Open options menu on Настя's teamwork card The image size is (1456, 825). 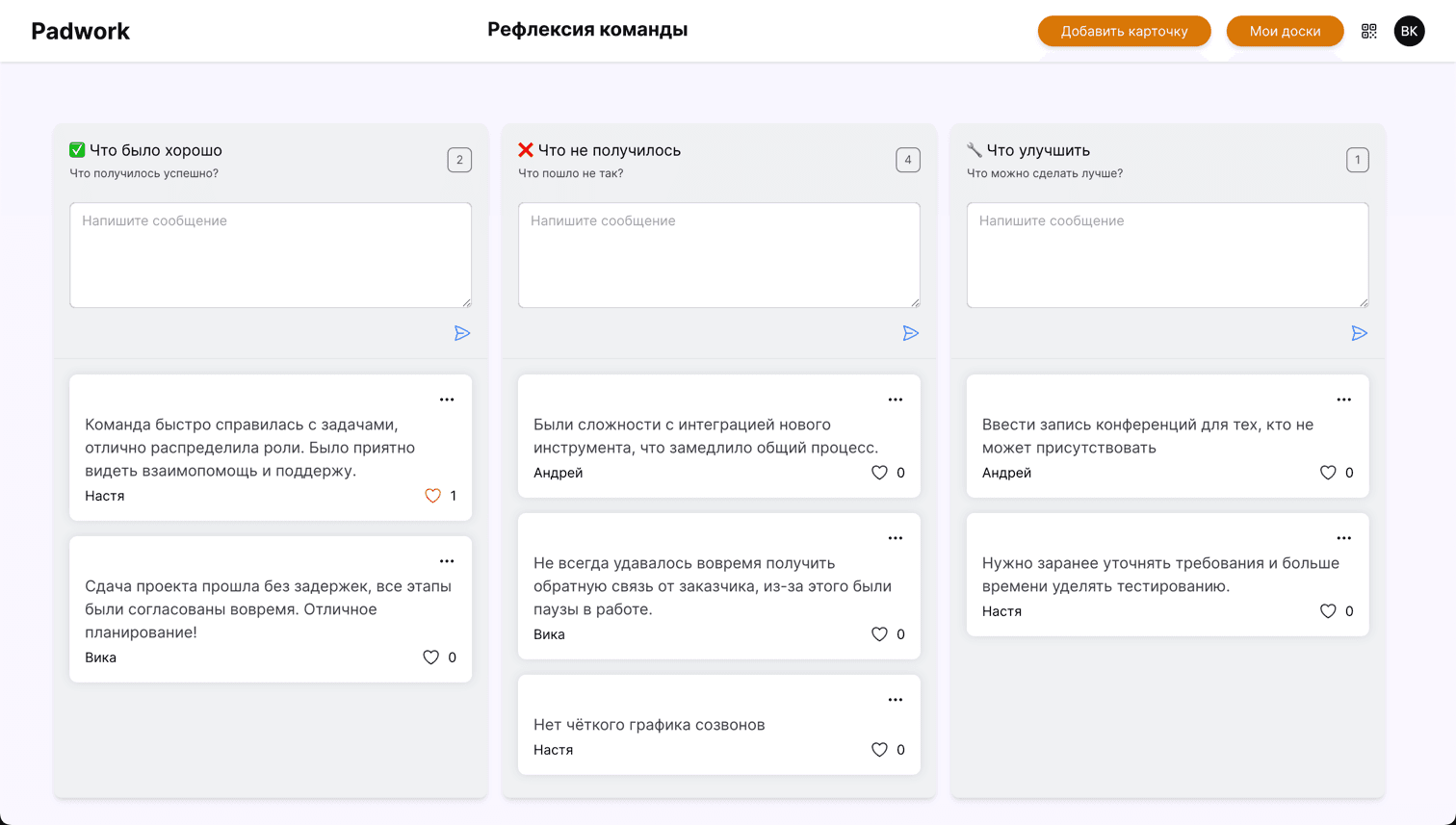pyautogui.click(x=447, y=400)
